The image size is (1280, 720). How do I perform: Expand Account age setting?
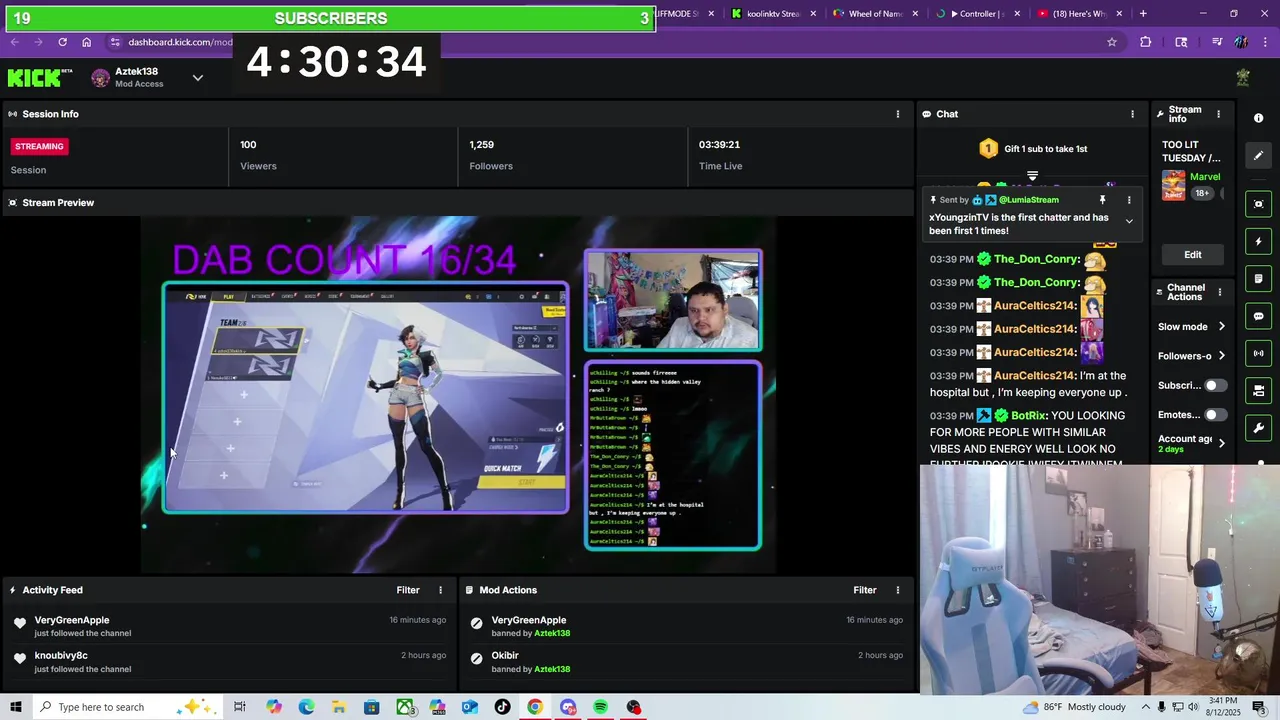pyautogui.click(x=1221, y=443)
